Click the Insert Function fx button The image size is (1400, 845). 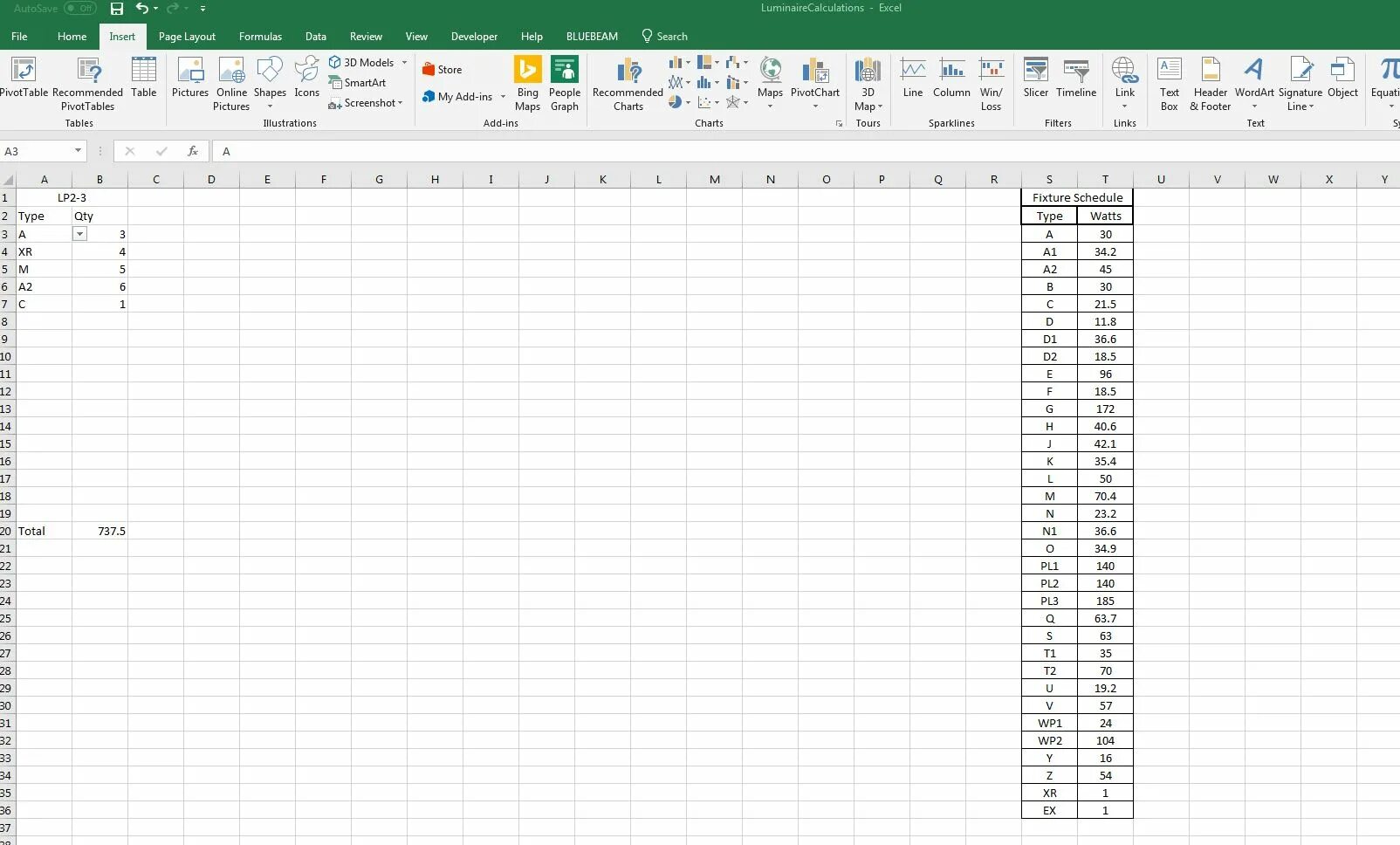[193, 151]
